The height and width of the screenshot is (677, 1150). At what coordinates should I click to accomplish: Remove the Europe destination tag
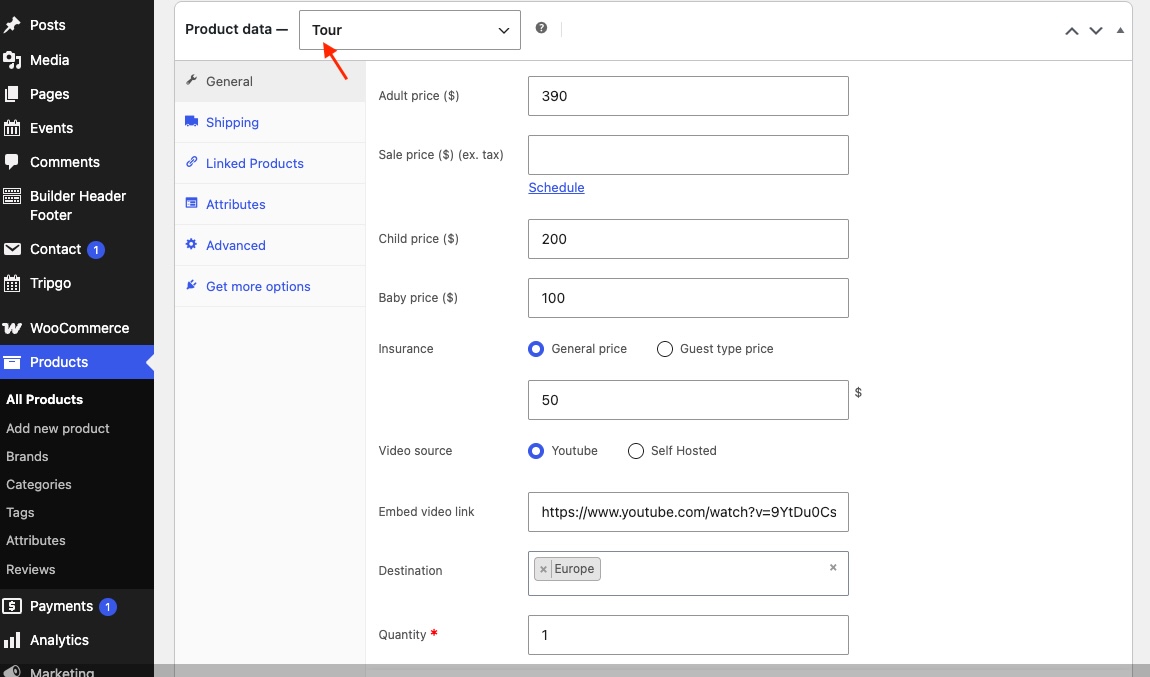tap(543, 569)
